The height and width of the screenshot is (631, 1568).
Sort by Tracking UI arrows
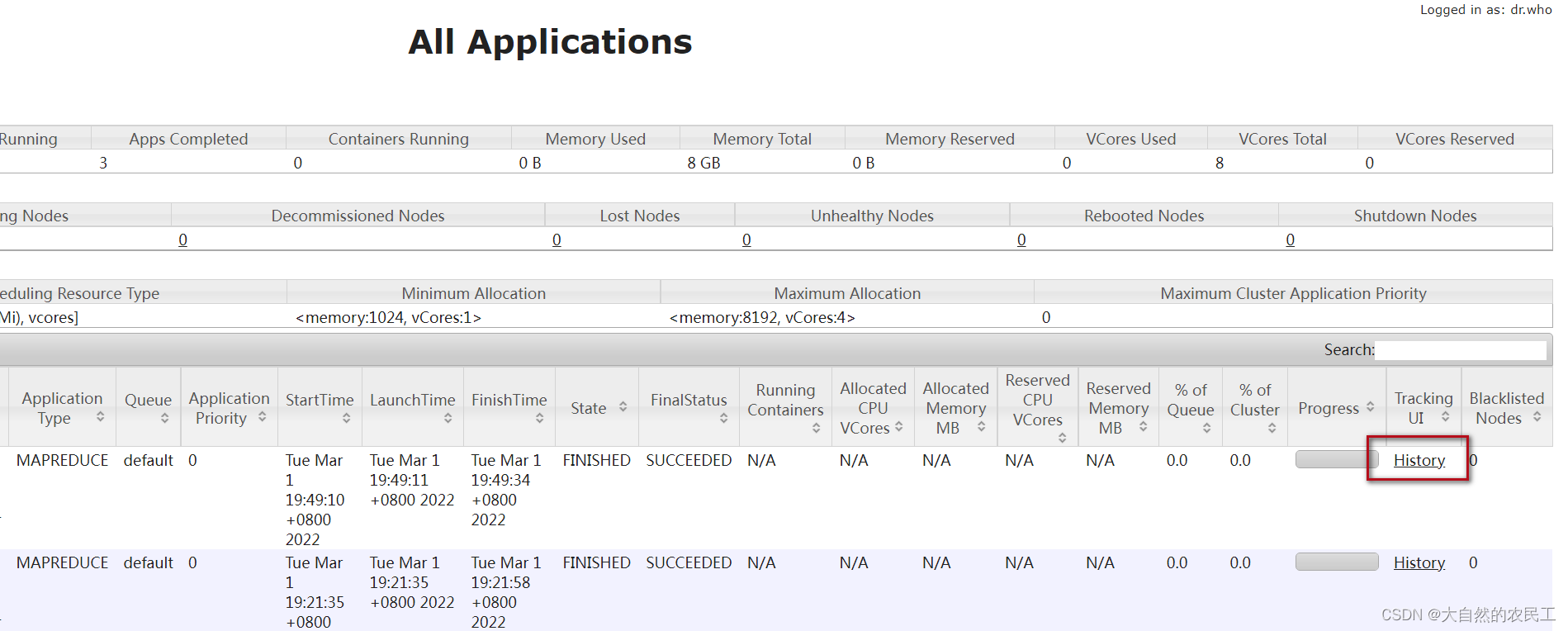click(x=1446, y=417)
